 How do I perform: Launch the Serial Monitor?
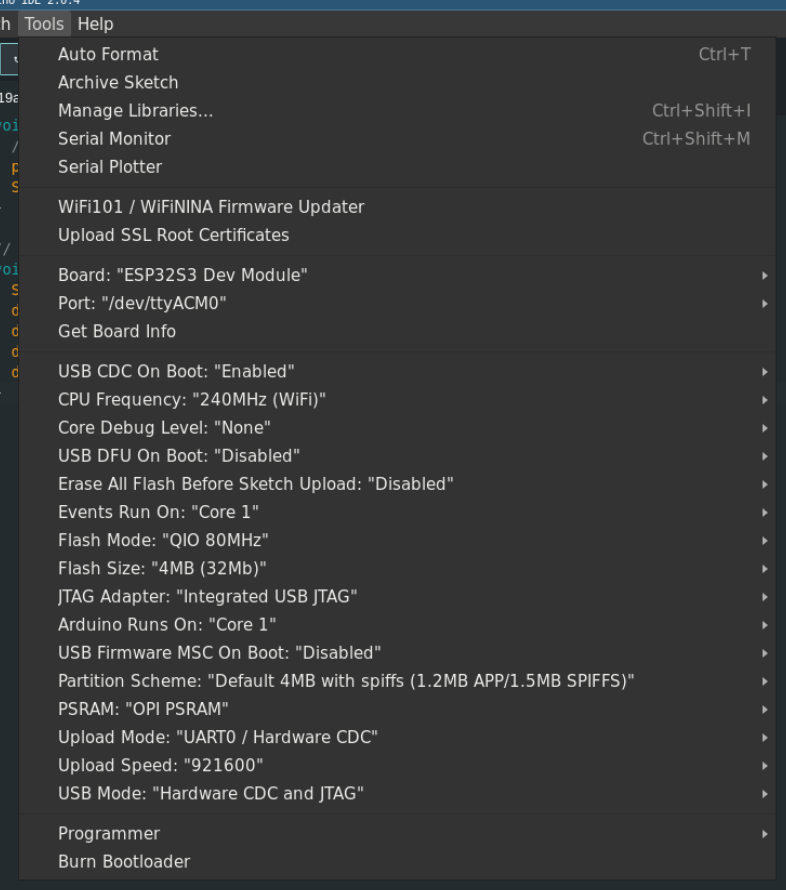pos(114,139)
